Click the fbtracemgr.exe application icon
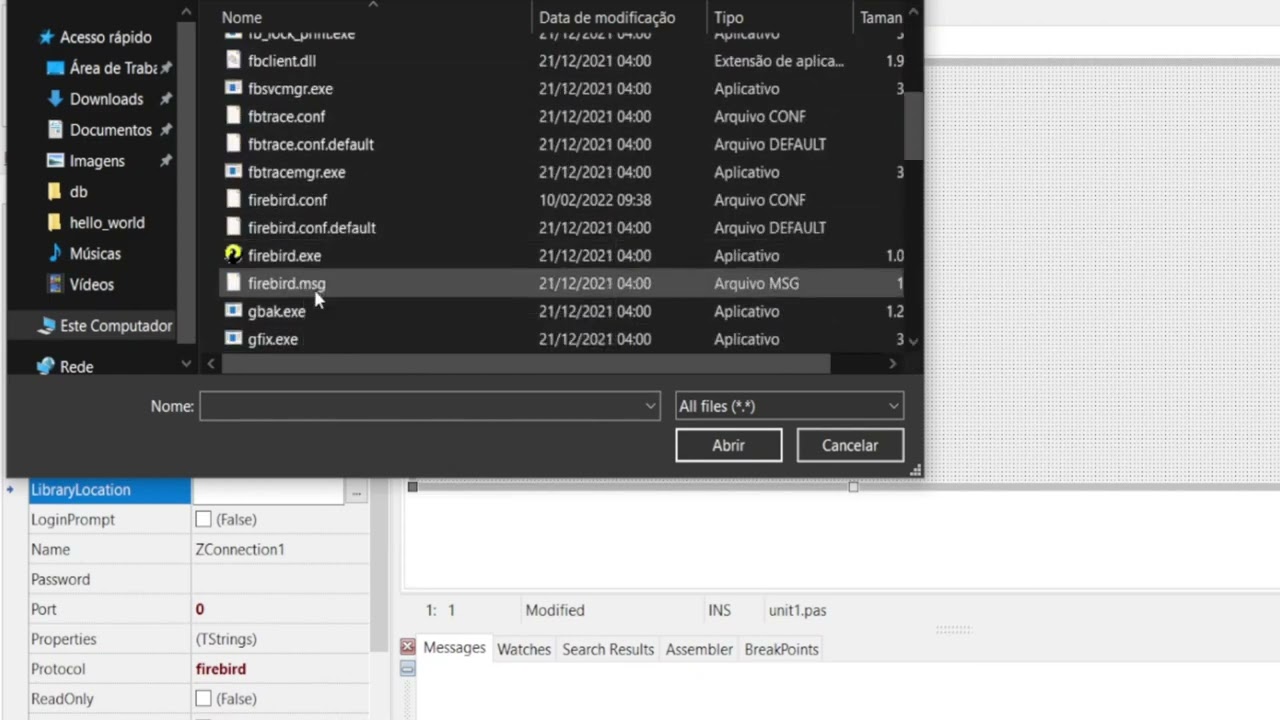 (x=233, y=172)
